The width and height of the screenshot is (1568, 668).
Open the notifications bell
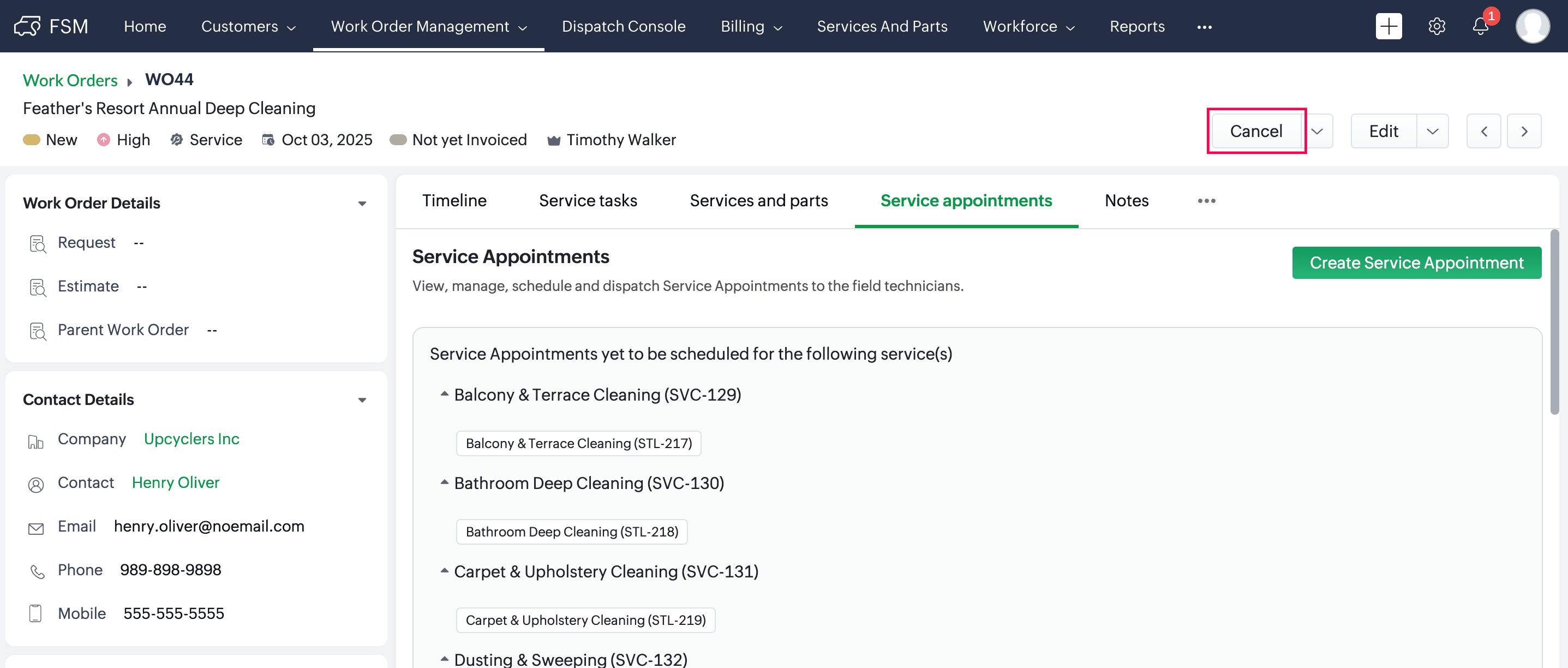coord(1480,26)
